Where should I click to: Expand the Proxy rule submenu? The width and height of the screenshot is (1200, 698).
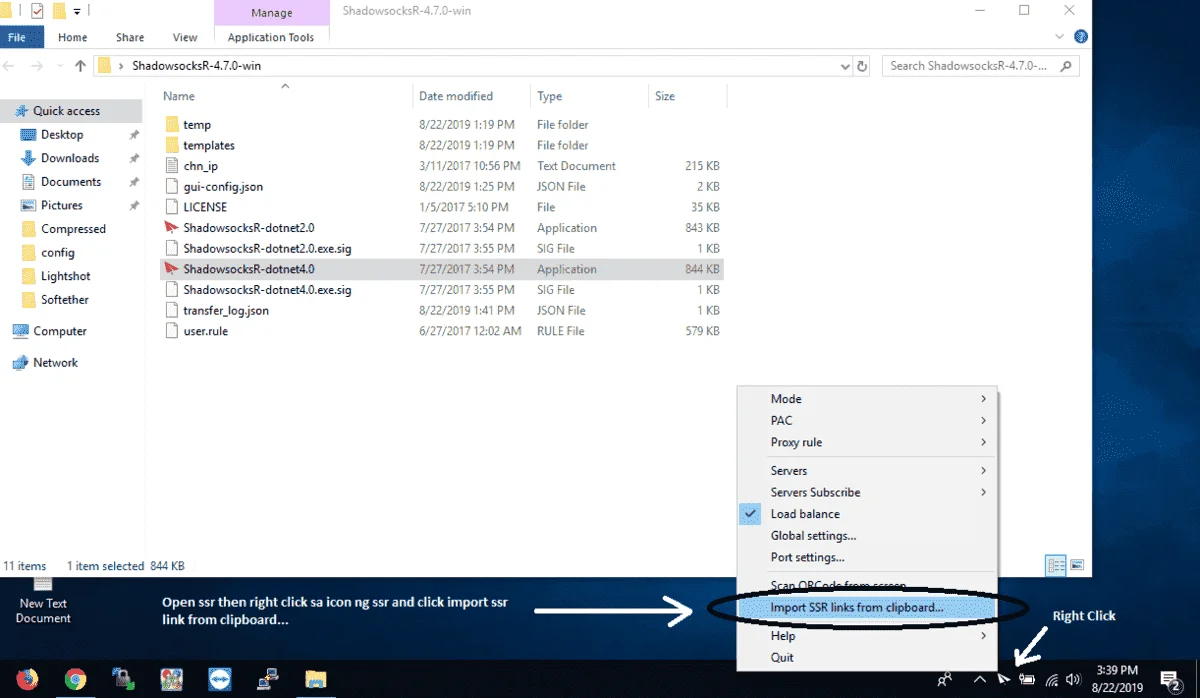(868, 443)
